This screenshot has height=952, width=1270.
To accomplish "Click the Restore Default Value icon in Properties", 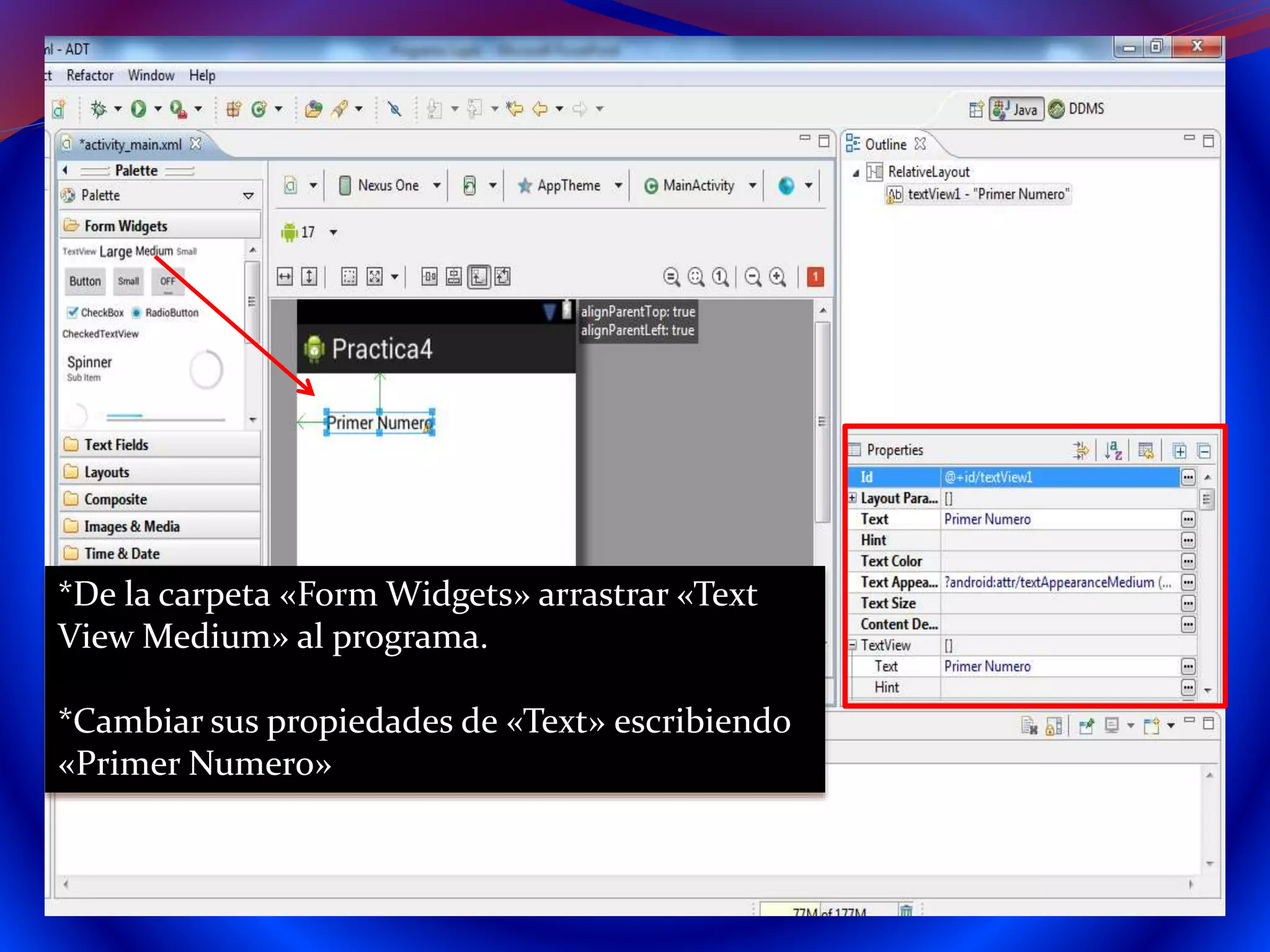I will pyautogui.click(x=1145, y=451).
